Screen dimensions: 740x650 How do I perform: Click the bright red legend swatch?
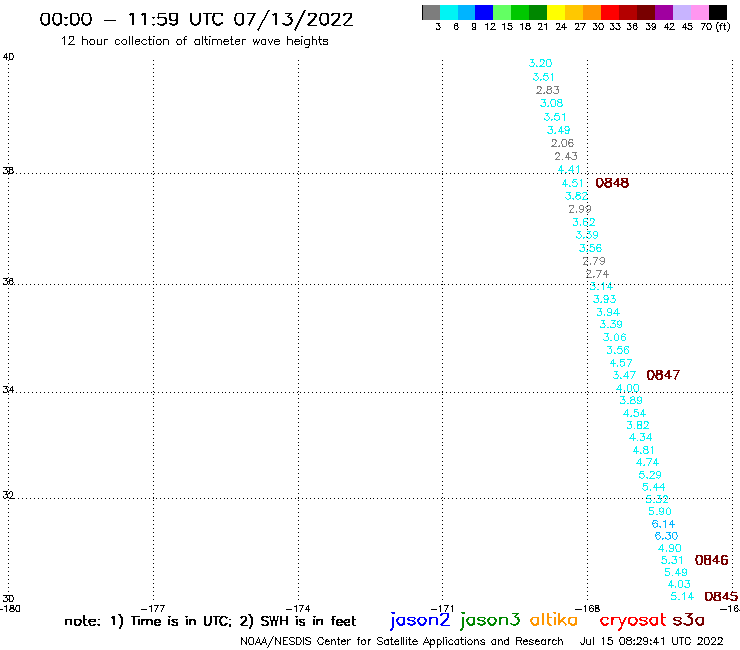(610, 12)
